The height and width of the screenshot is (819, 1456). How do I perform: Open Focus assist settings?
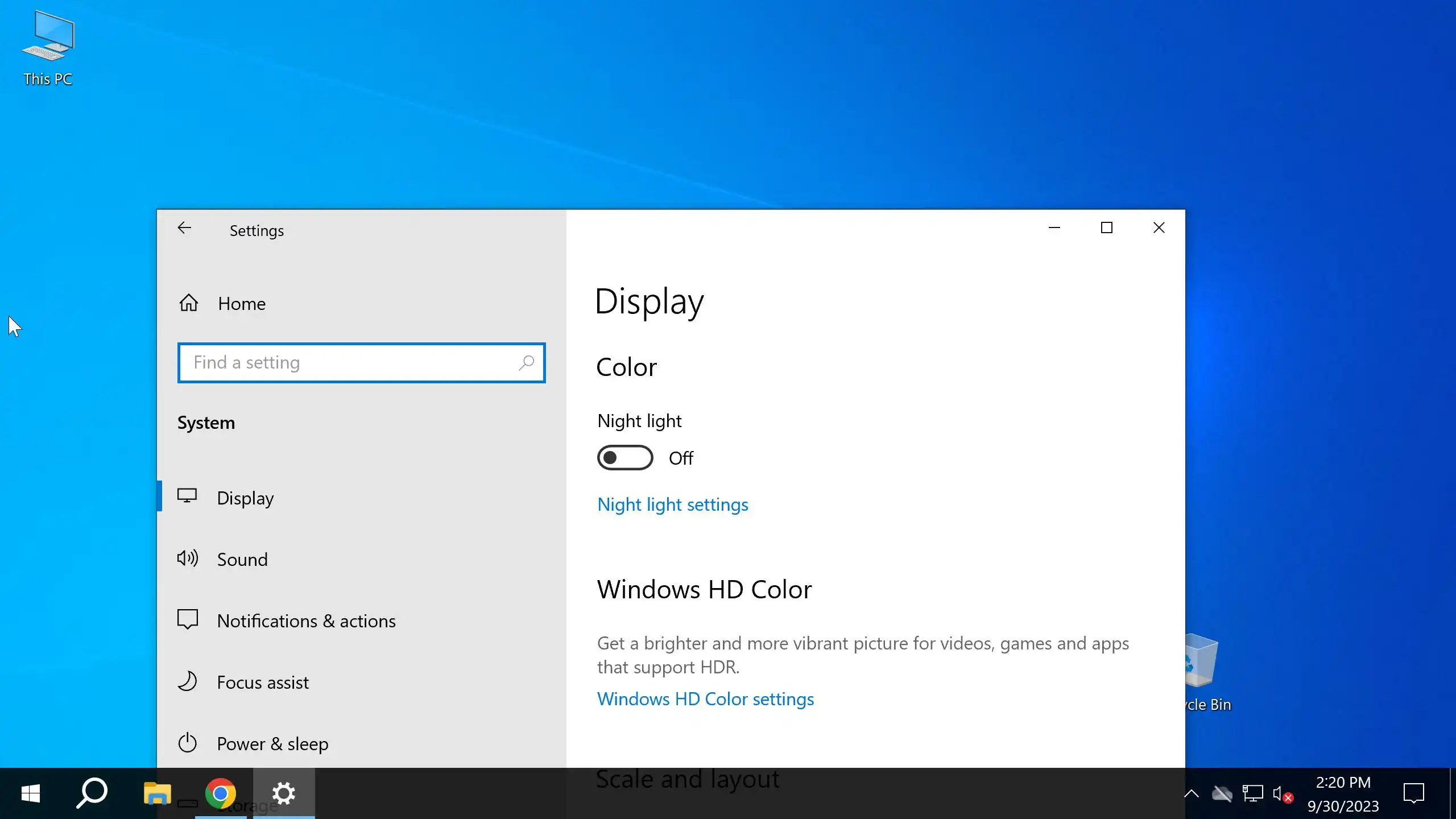pos(262,682)
